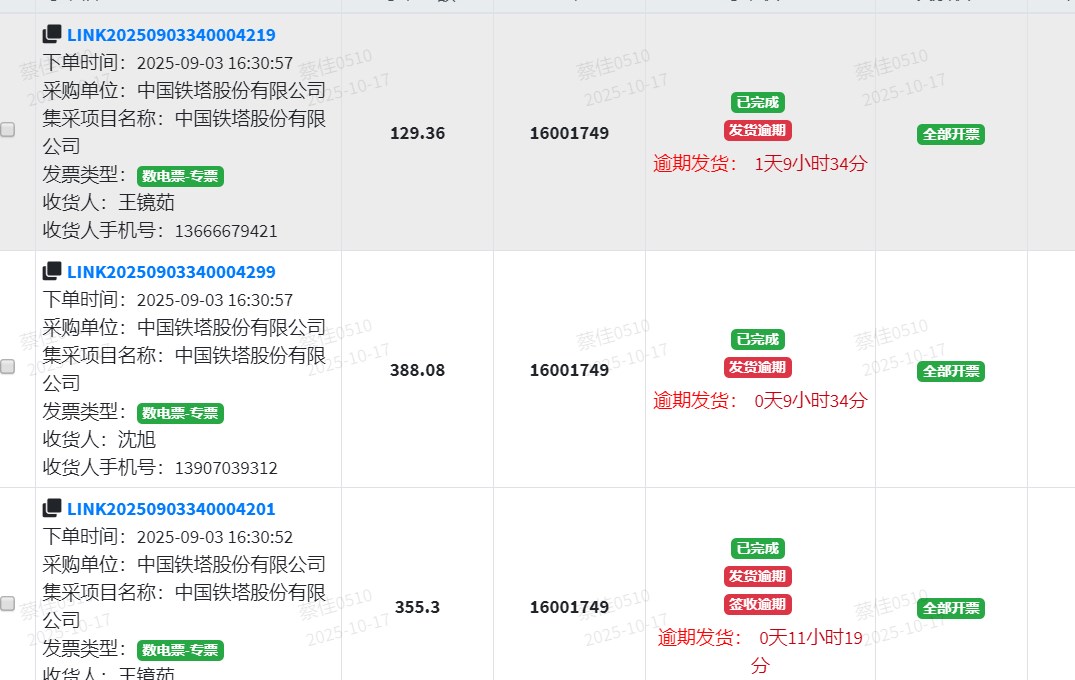Viewport: 1075px width, 680px height.
Task: Click the 签收逾期 status badge
Action: coord(757,604)
